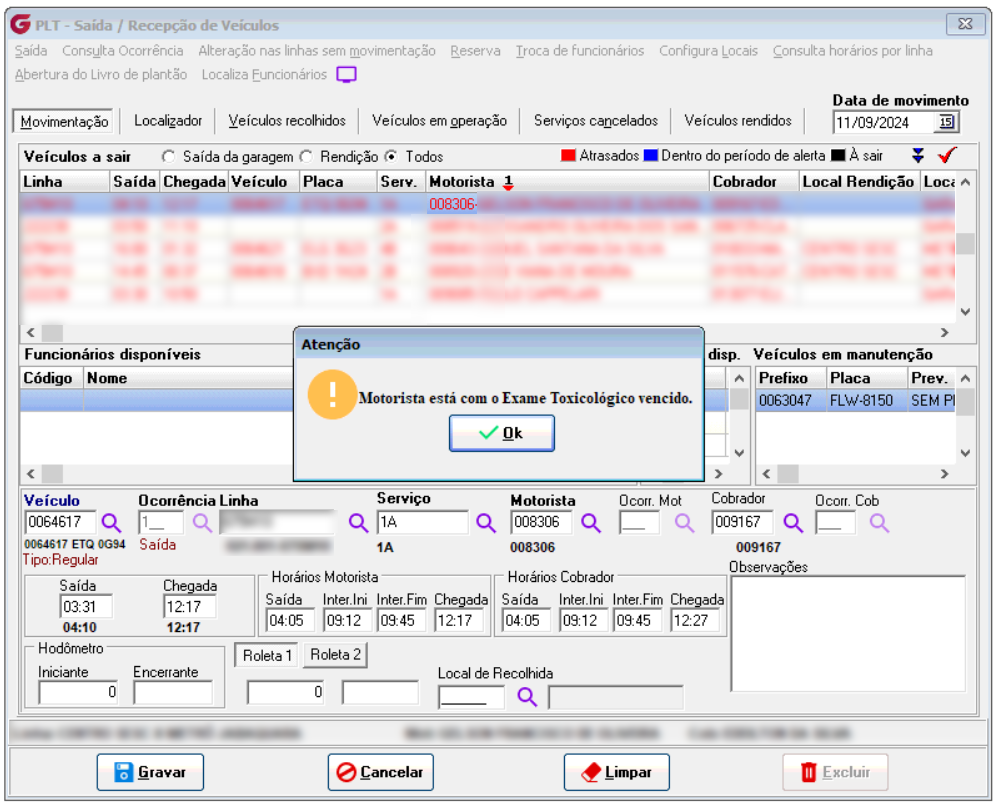Click black À sair color legend
The image size is (997, 805).
[838, 155]
